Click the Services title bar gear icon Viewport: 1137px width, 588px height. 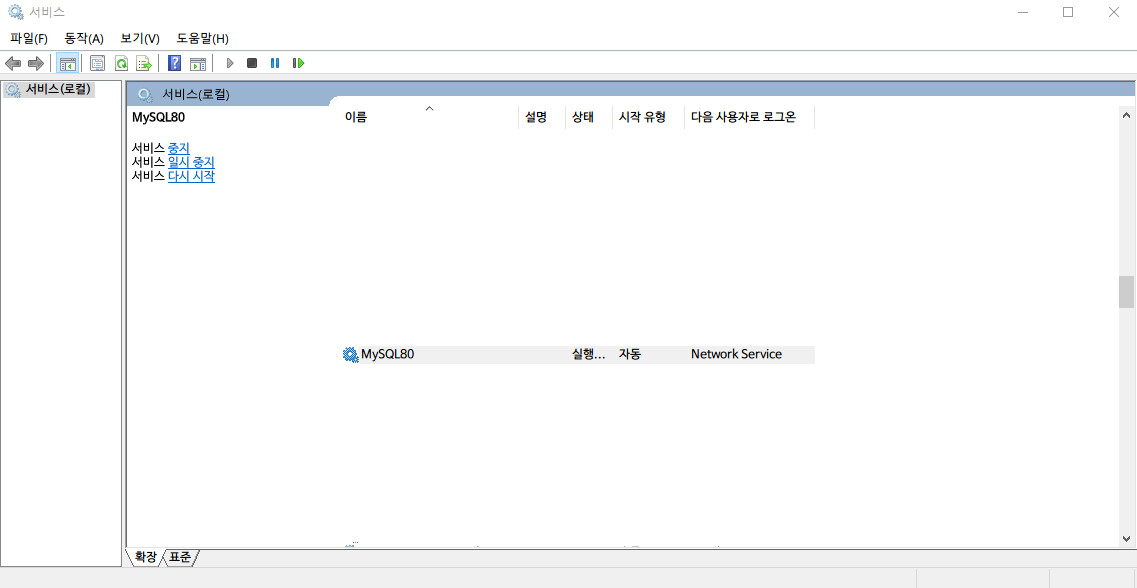coord(15,12)
